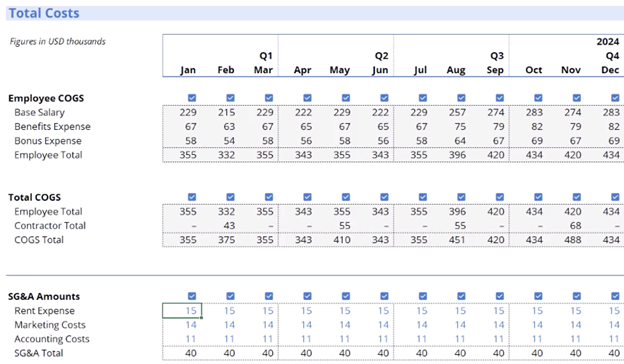Select the Jul column header

click(420, 70)
